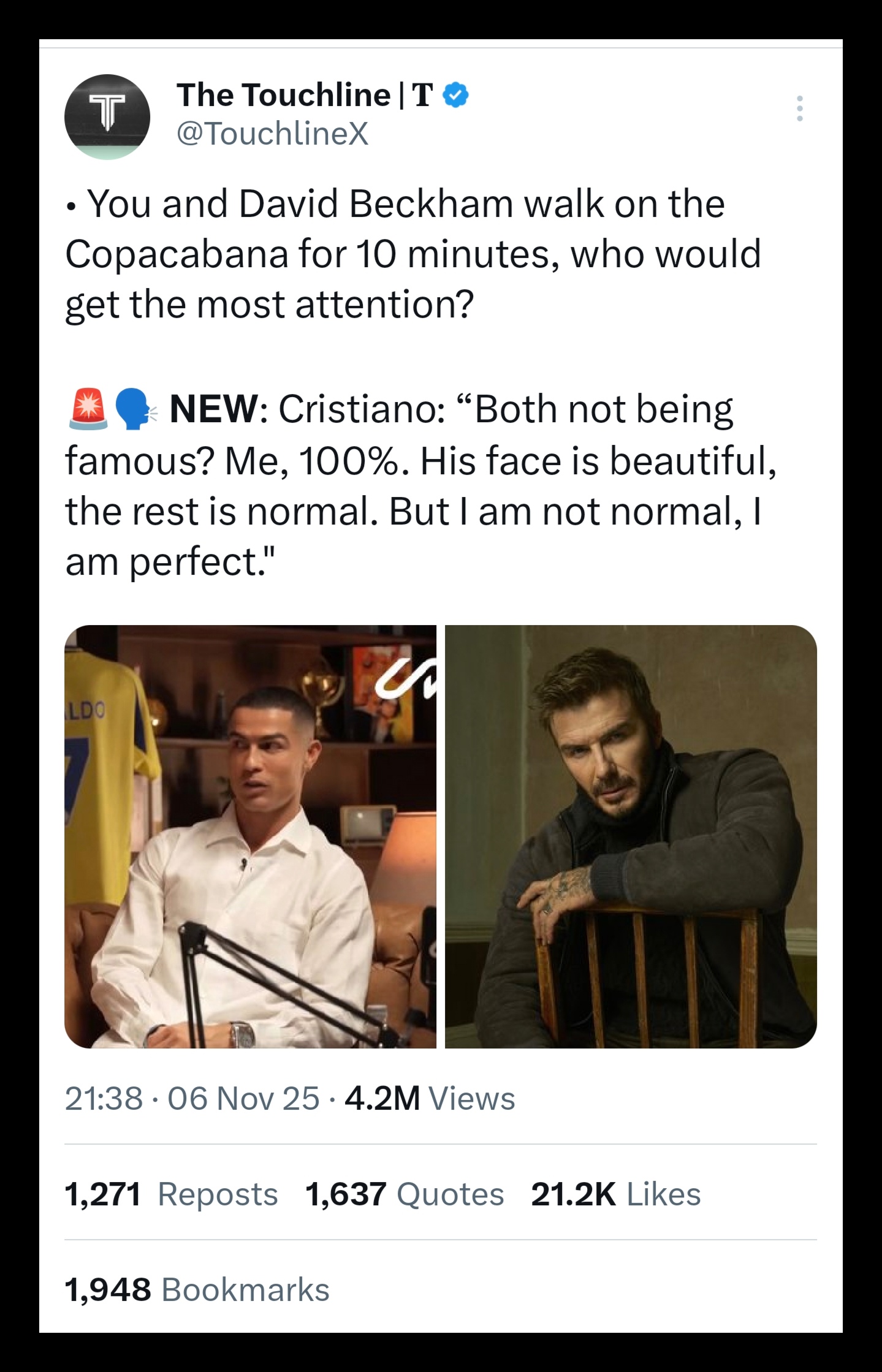Image resolution: width=882 pixels, height=1372 pixels.
Task: Show the 21.2K Likes list
Action: [615, 1194]
